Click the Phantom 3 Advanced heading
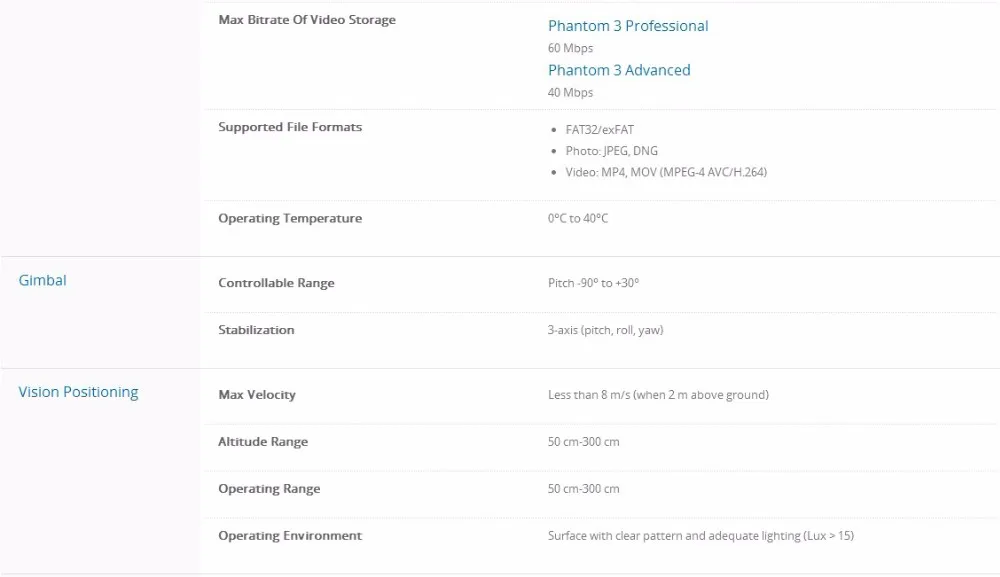 point(619,70)
